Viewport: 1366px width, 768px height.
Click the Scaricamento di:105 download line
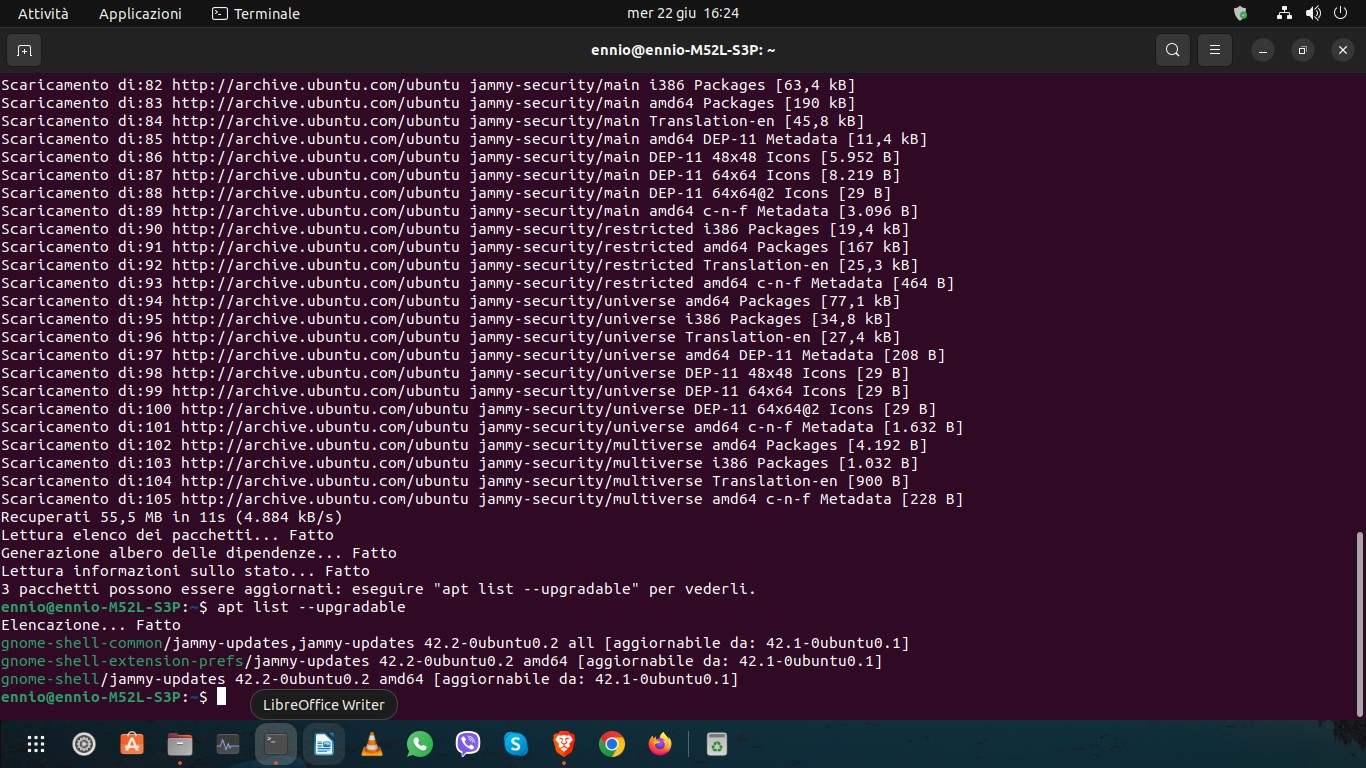click(x=482, y=499)
